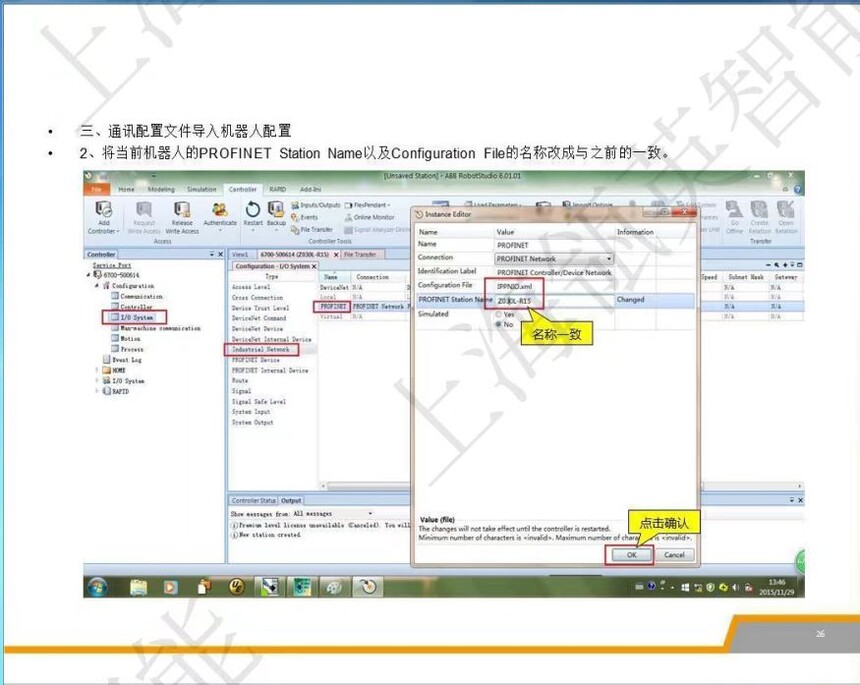The width and height of the screenshot is (860, 685).
Task: Switch to the RAPID ribbon tab
Action: [278, 189]
